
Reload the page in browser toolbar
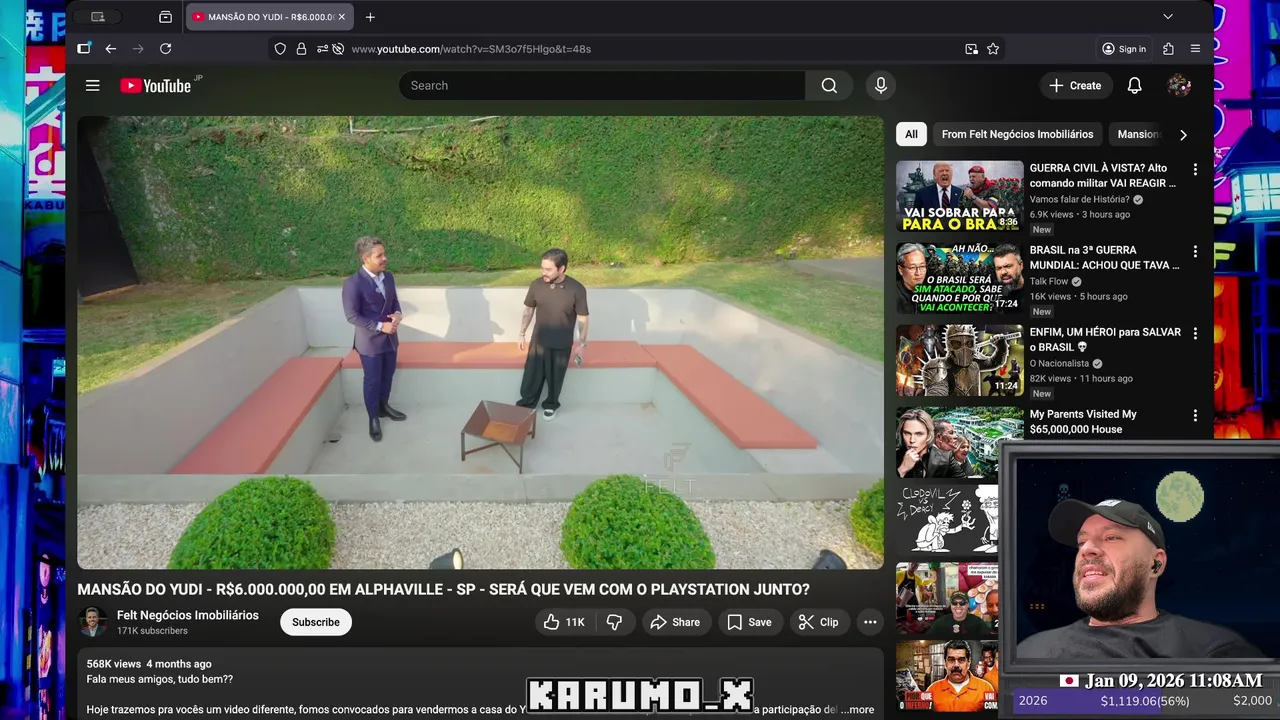pyautogui.click(x=165, y=49)
